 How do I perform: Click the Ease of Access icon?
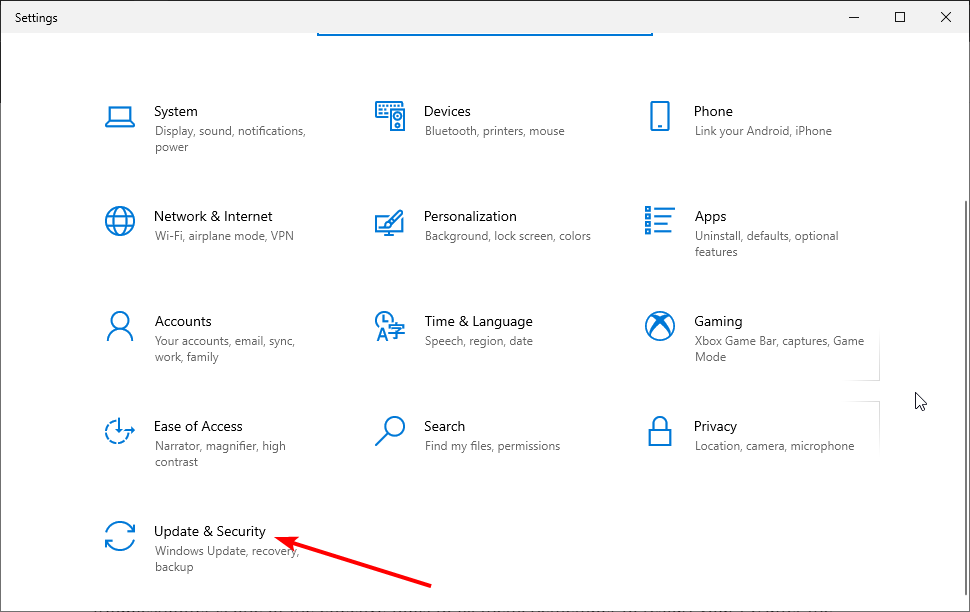pos(119,431)
